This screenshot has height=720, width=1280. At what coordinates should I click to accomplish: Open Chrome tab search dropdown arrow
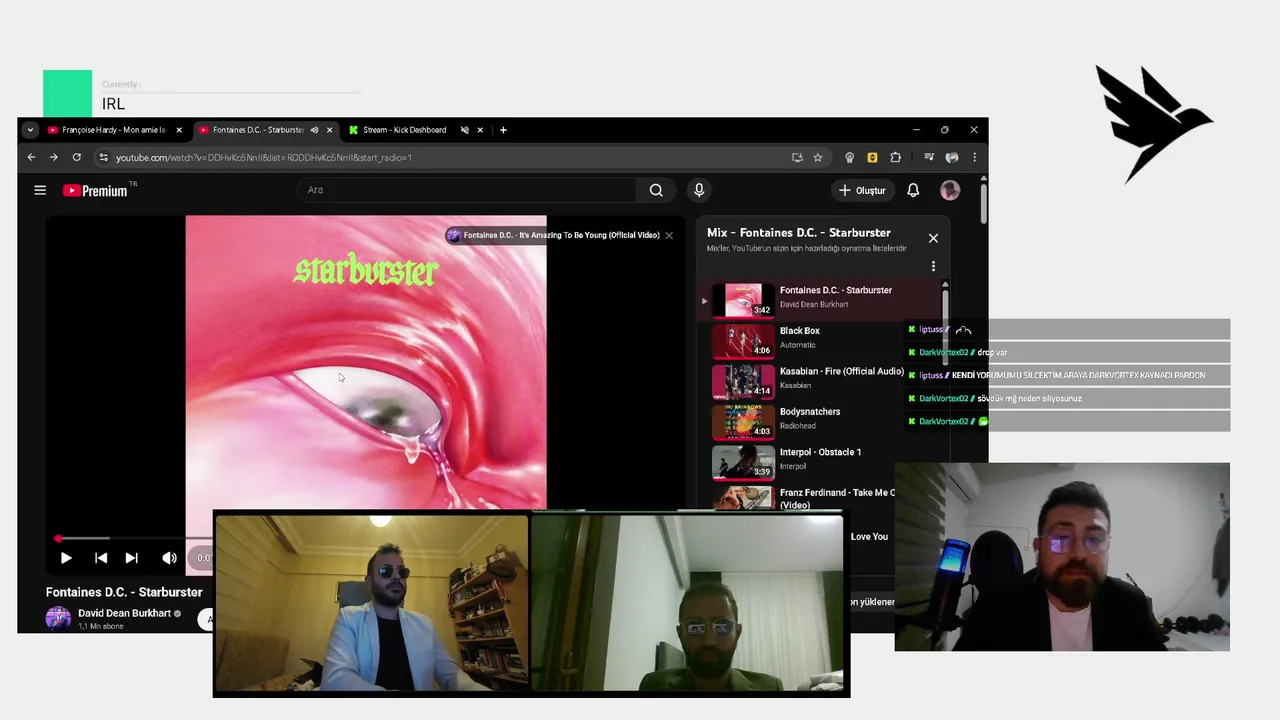pos(30,130)
